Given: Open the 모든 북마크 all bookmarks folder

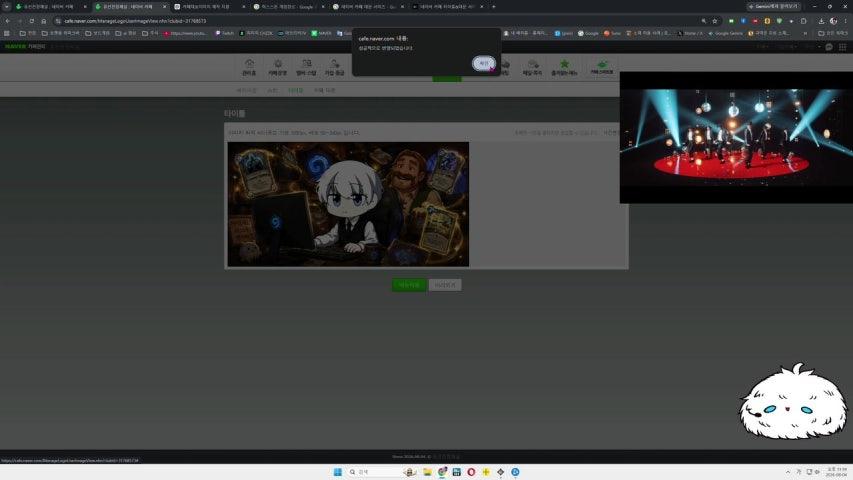Looking at the screenshot, I should (x=832, y=33).
